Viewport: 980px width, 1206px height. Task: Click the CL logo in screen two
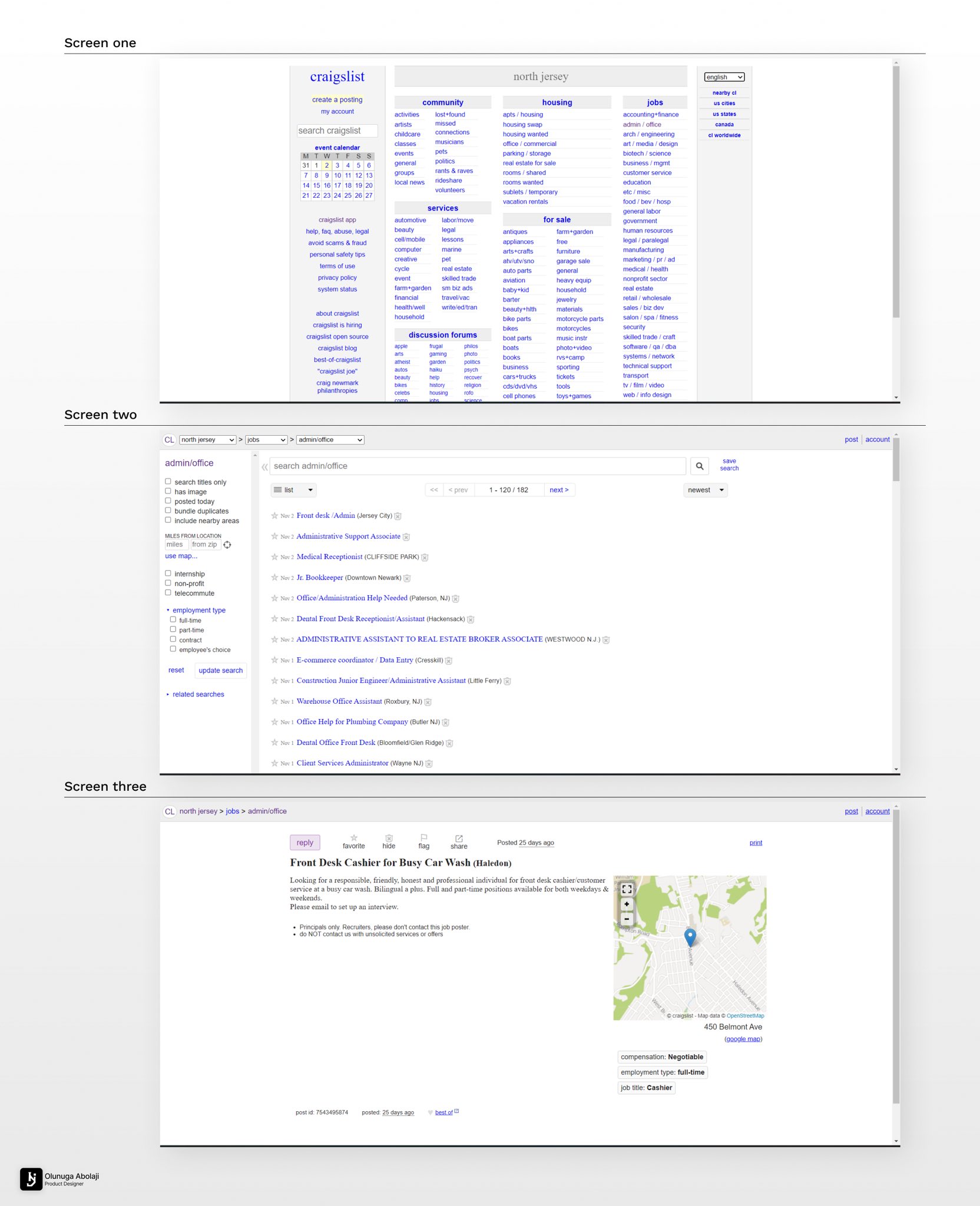(x=169, y=440)
